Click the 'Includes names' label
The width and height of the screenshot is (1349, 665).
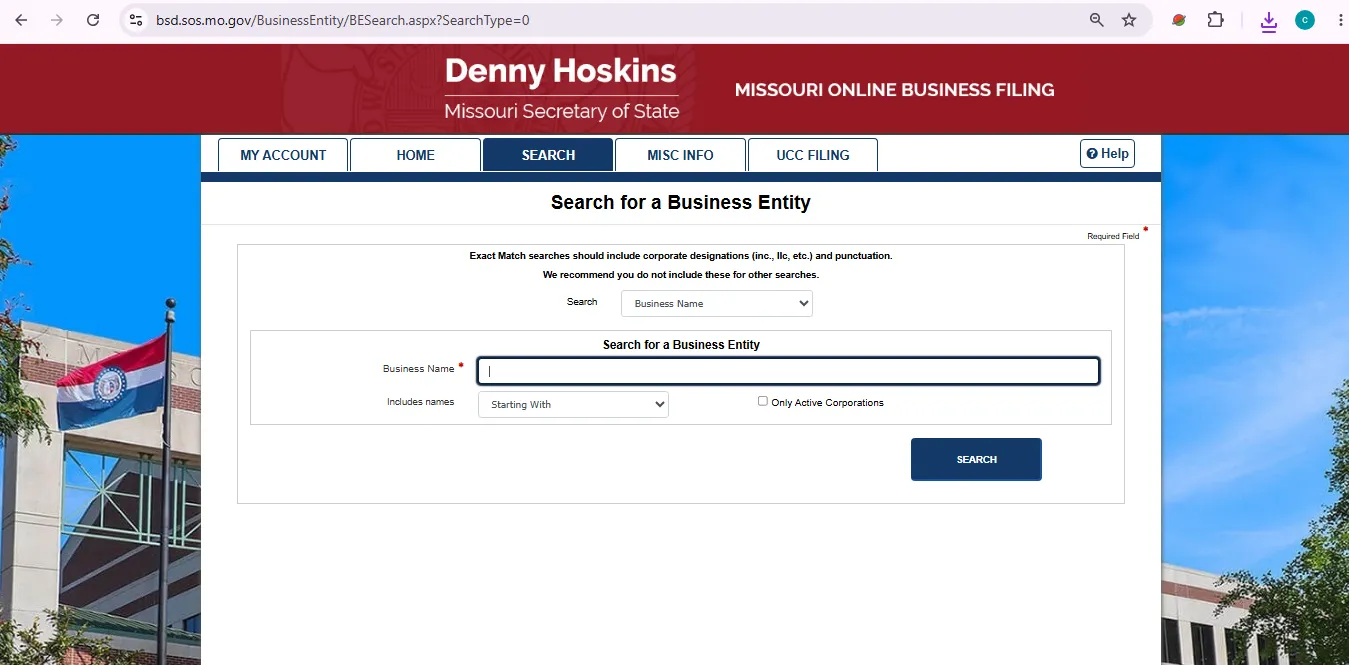(420, 402)
